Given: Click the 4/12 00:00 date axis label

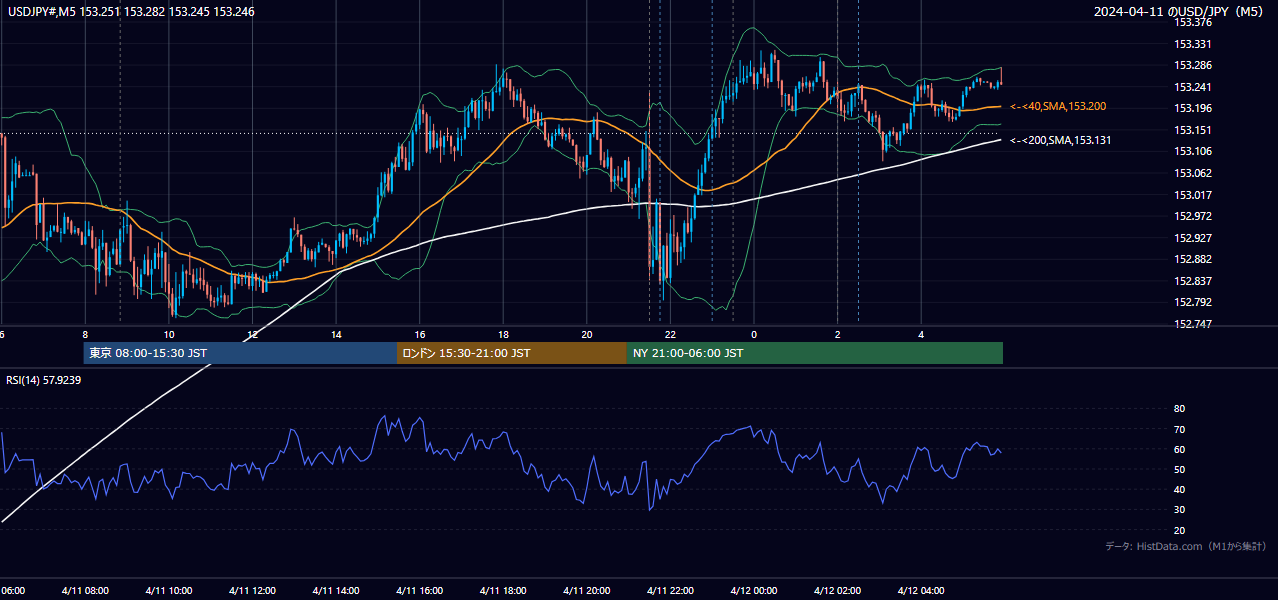Looking at the screenshot, I should 754,591.
